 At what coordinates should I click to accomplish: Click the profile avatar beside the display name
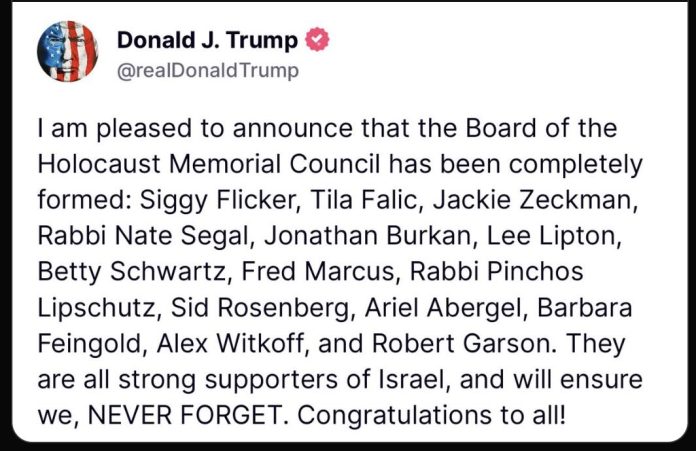pyautogui.click(x=67, y=53)
